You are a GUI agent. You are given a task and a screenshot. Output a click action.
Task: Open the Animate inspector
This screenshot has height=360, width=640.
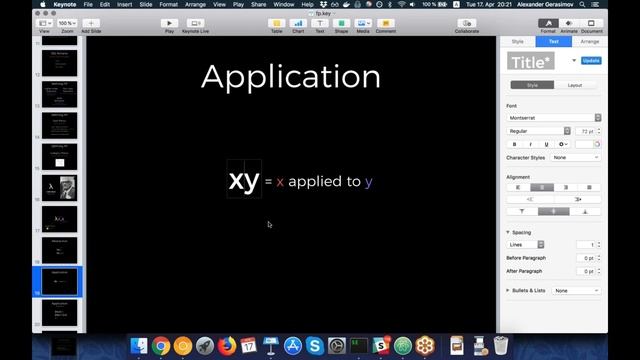pyautogui.click(x=569, y=23)
